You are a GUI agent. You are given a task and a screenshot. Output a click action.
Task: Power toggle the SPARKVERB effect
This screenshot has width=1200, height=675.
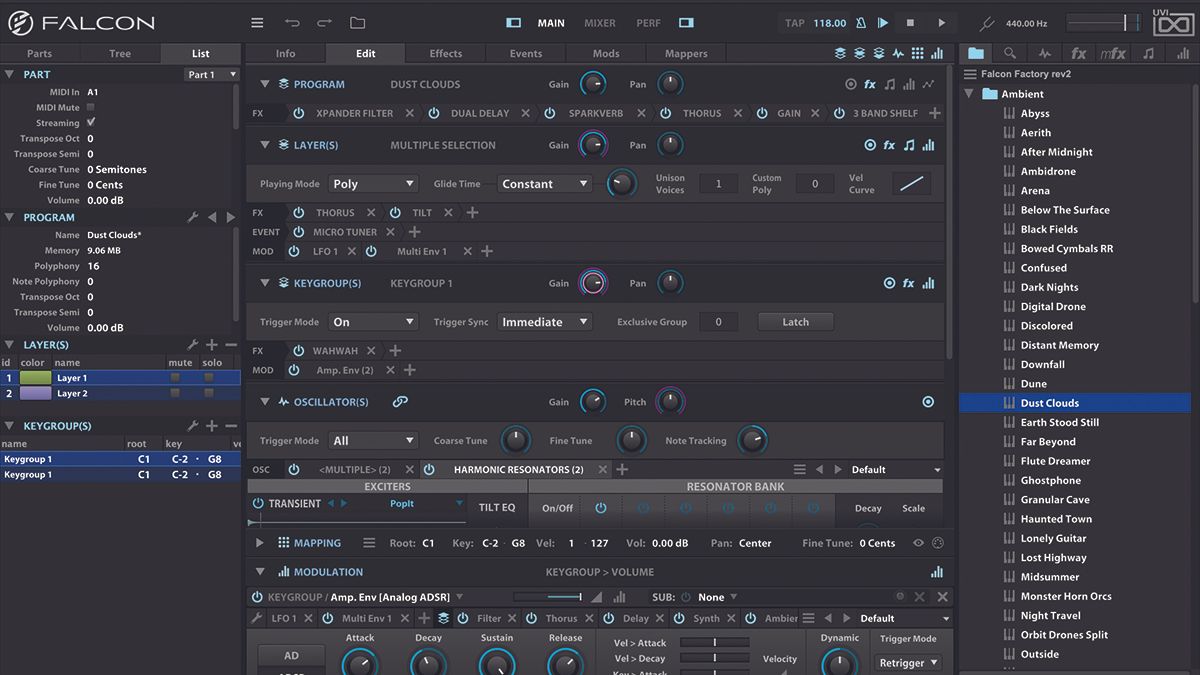click(x=549, y=113)
